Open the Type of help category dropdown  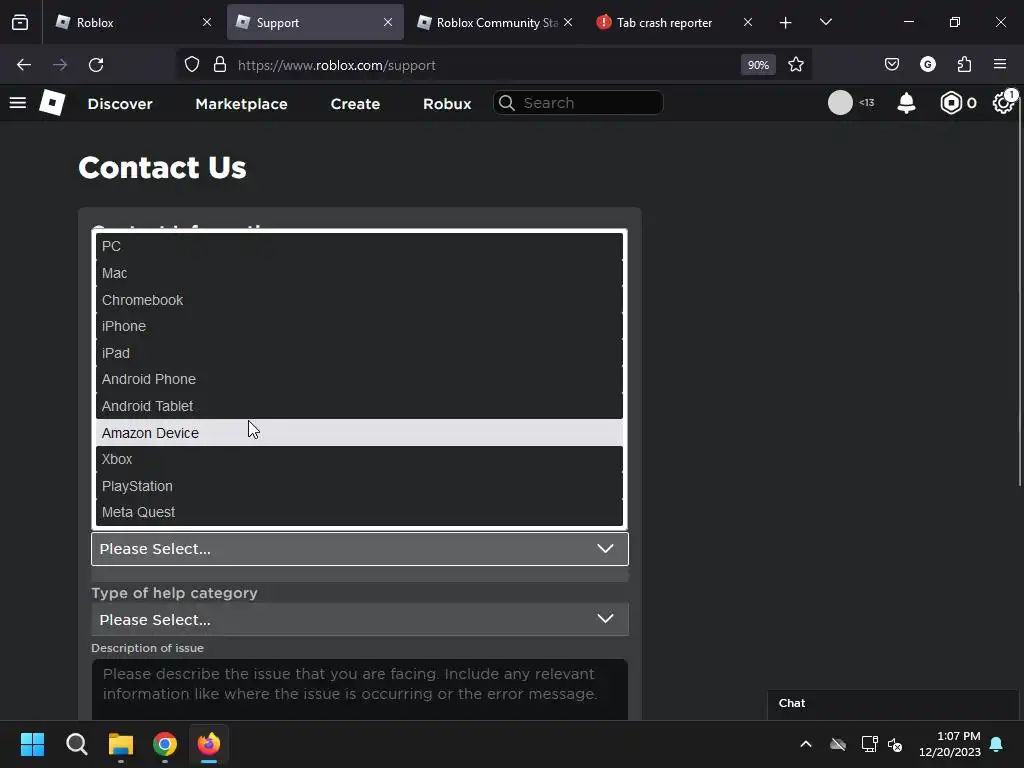pos(360,619)
